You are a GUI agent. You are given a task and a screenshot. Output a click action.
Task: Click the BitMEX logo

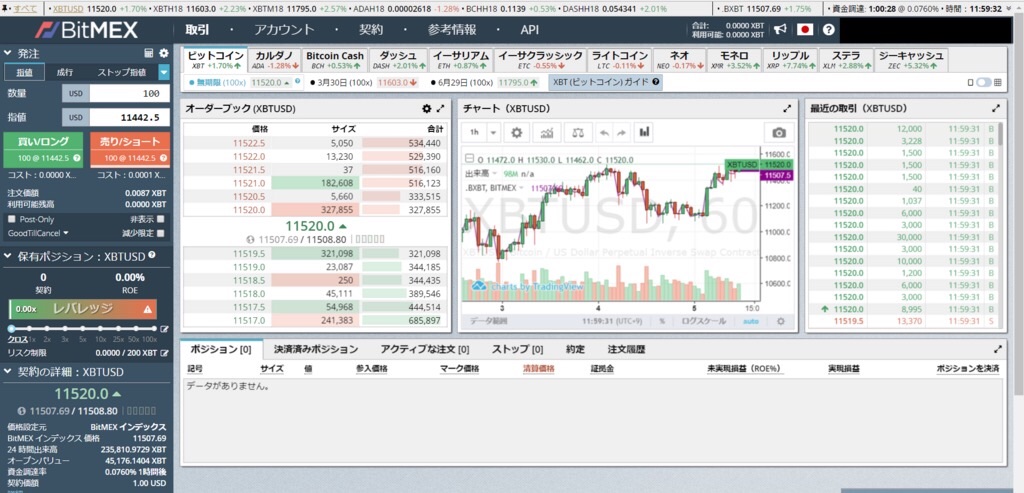[86, 29]
